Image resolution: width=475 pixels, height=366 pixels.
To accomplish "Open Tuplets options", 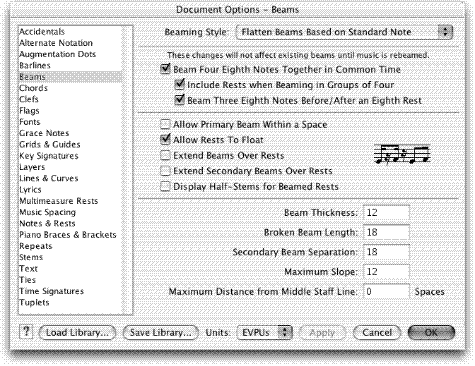I will [x=70, y=302].
